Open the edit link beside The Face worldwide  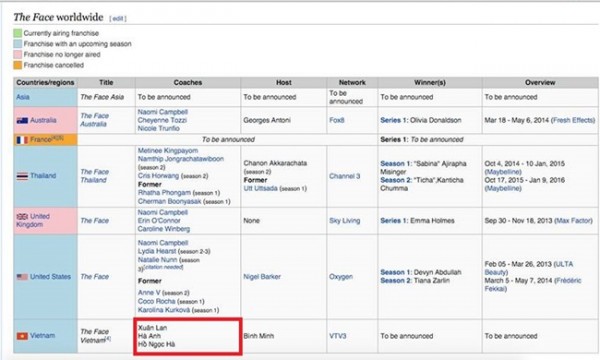pos(118,18)
